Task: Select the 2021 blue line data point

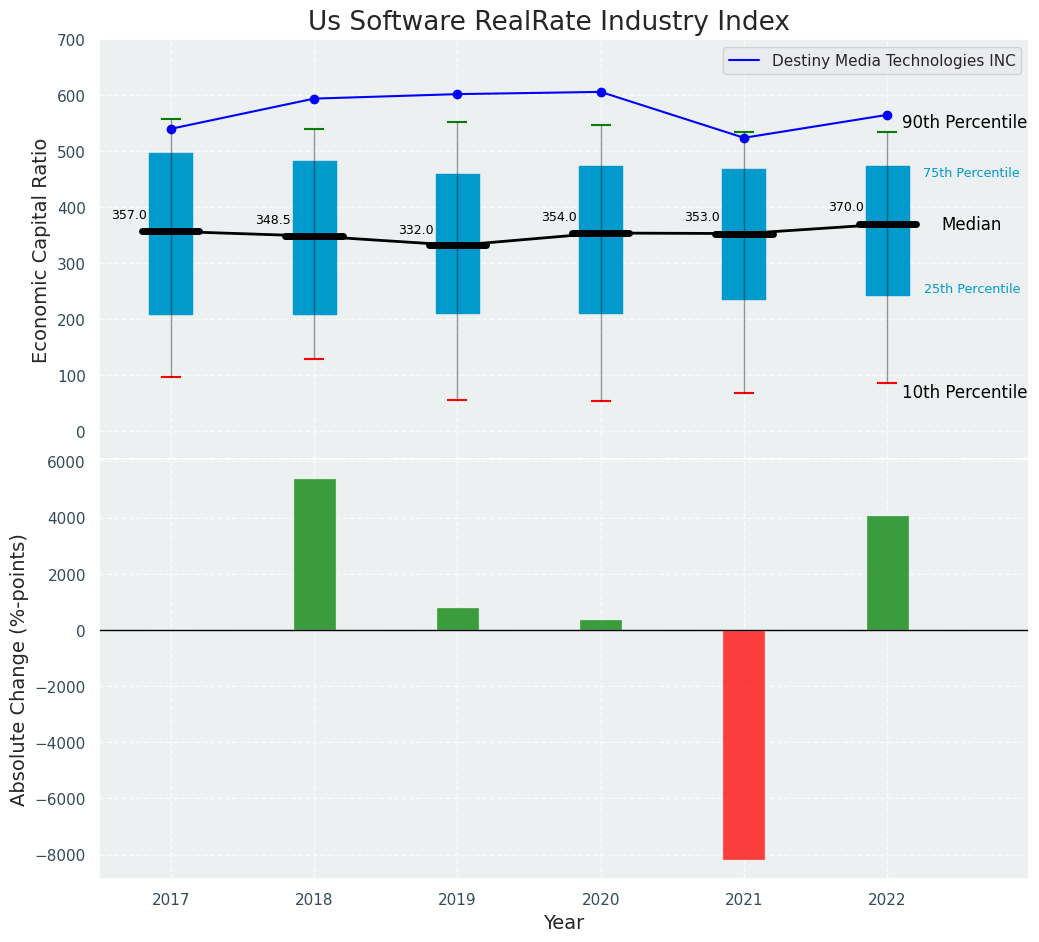Action: [x=744, y=138]
